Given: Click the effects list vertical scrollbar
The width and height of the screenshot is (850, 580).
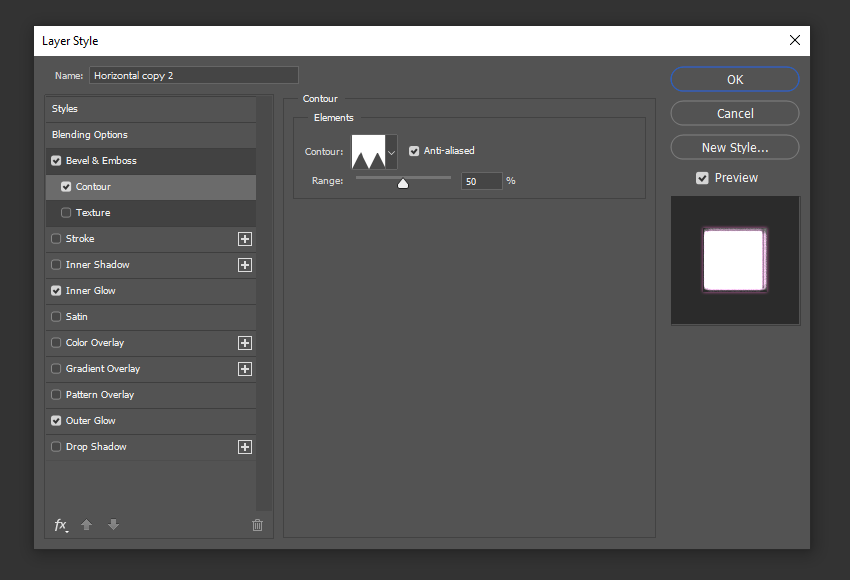Looking at the screenshot, I should 264,304.
